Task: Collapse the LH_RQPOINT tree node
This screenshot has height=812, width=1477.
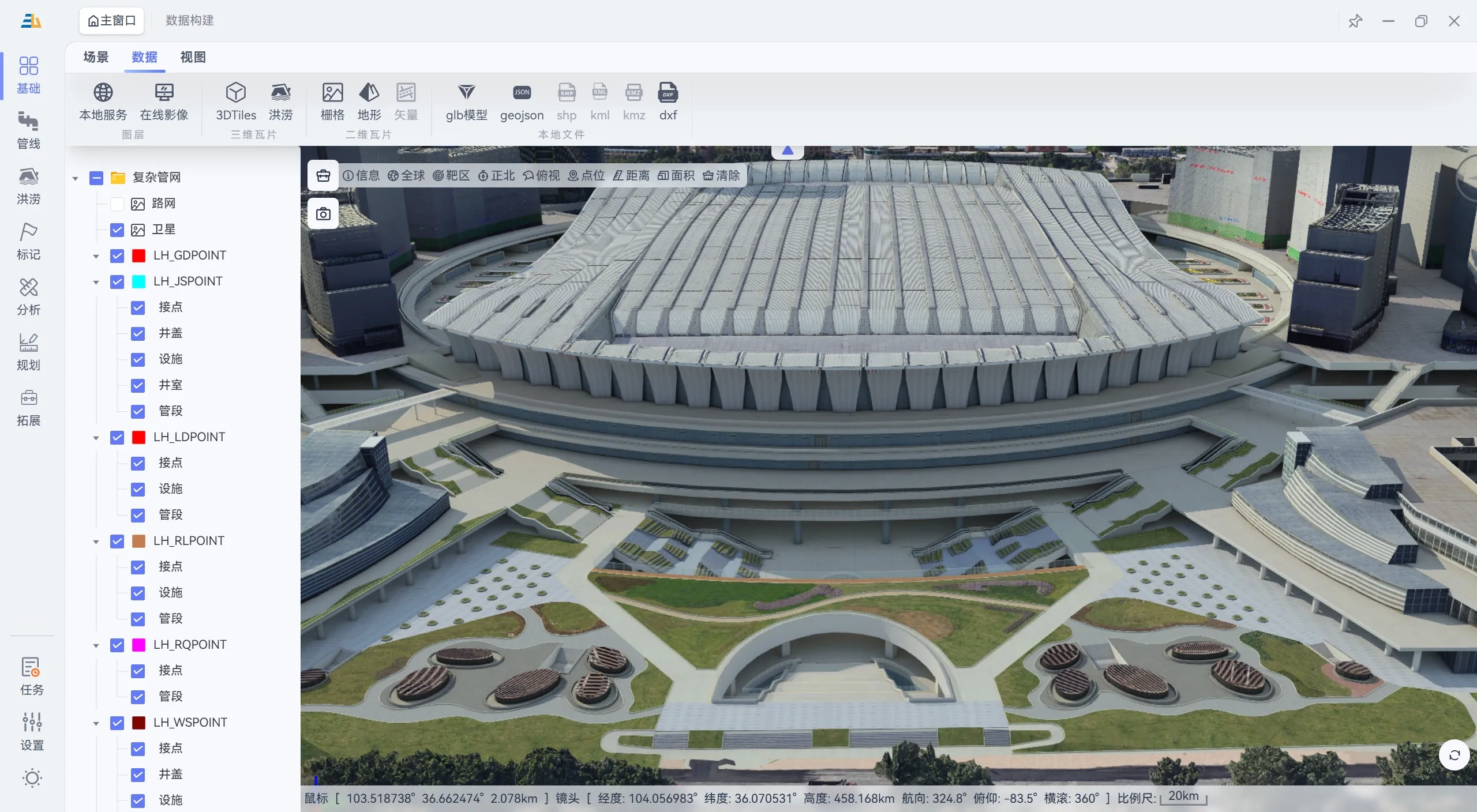Action: click(x=96, y=645)
